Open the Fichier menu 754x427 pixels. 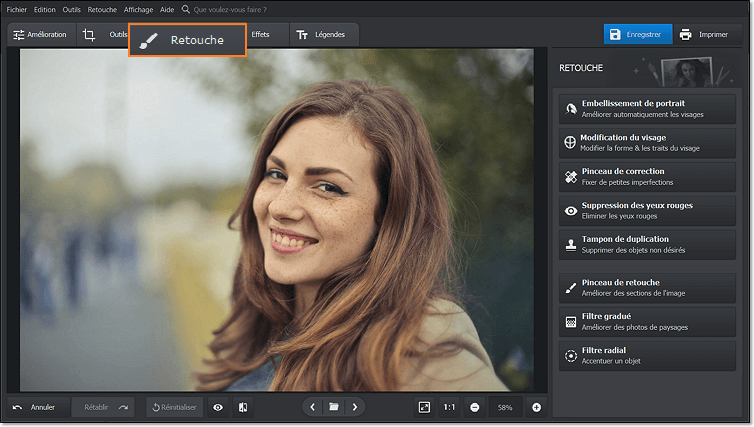tap(16, 10)
